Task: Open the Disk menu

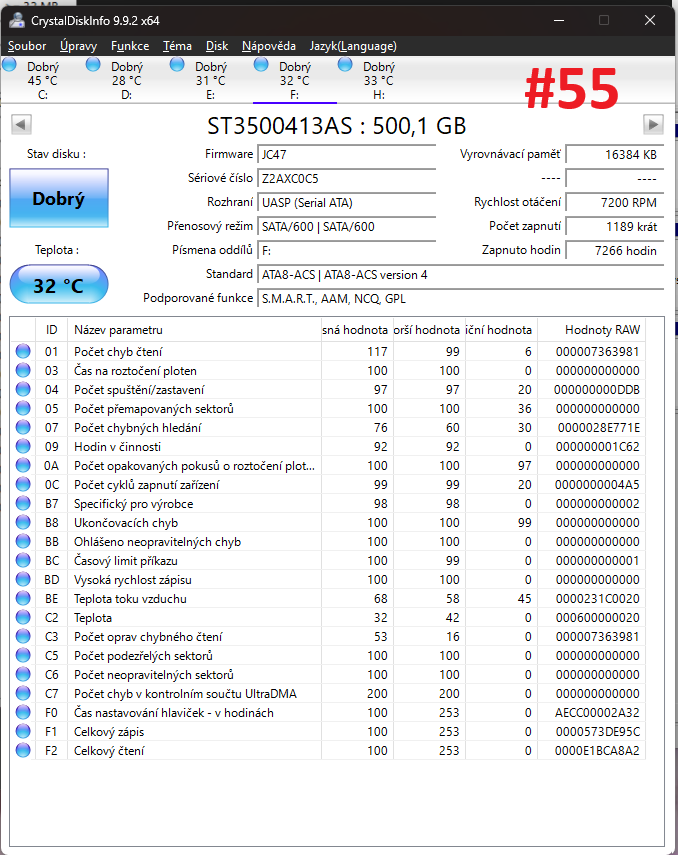Action: pyautogui.click(x=217, y=46)
